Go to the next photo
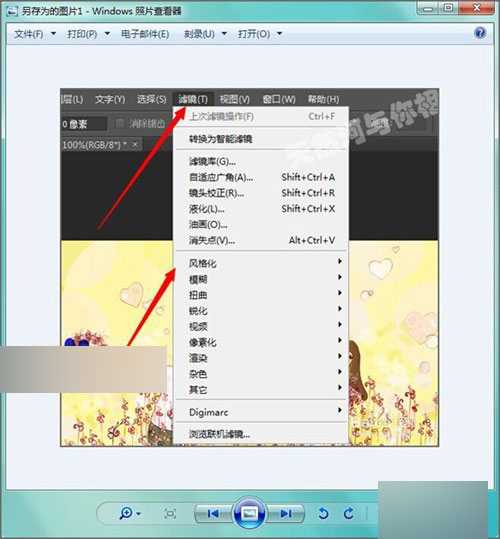The image size is (500, 539). click(x=286, y=514)
